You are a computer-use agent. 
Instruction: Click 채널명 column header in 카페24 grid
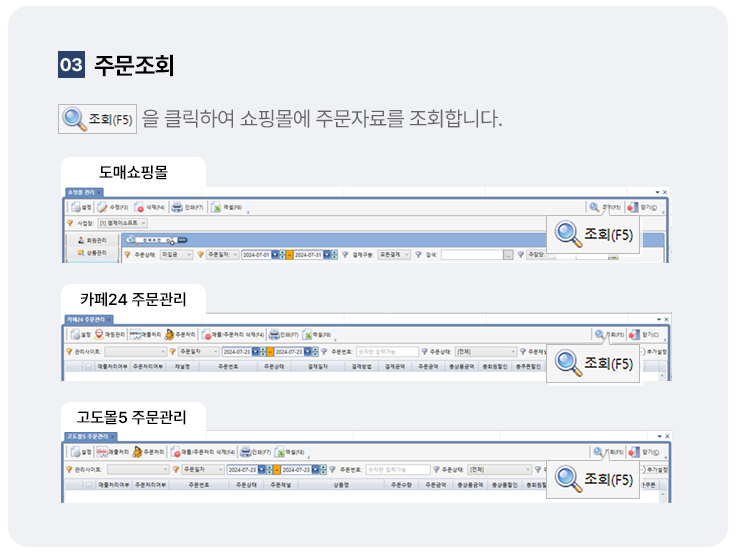click(182, 367)
